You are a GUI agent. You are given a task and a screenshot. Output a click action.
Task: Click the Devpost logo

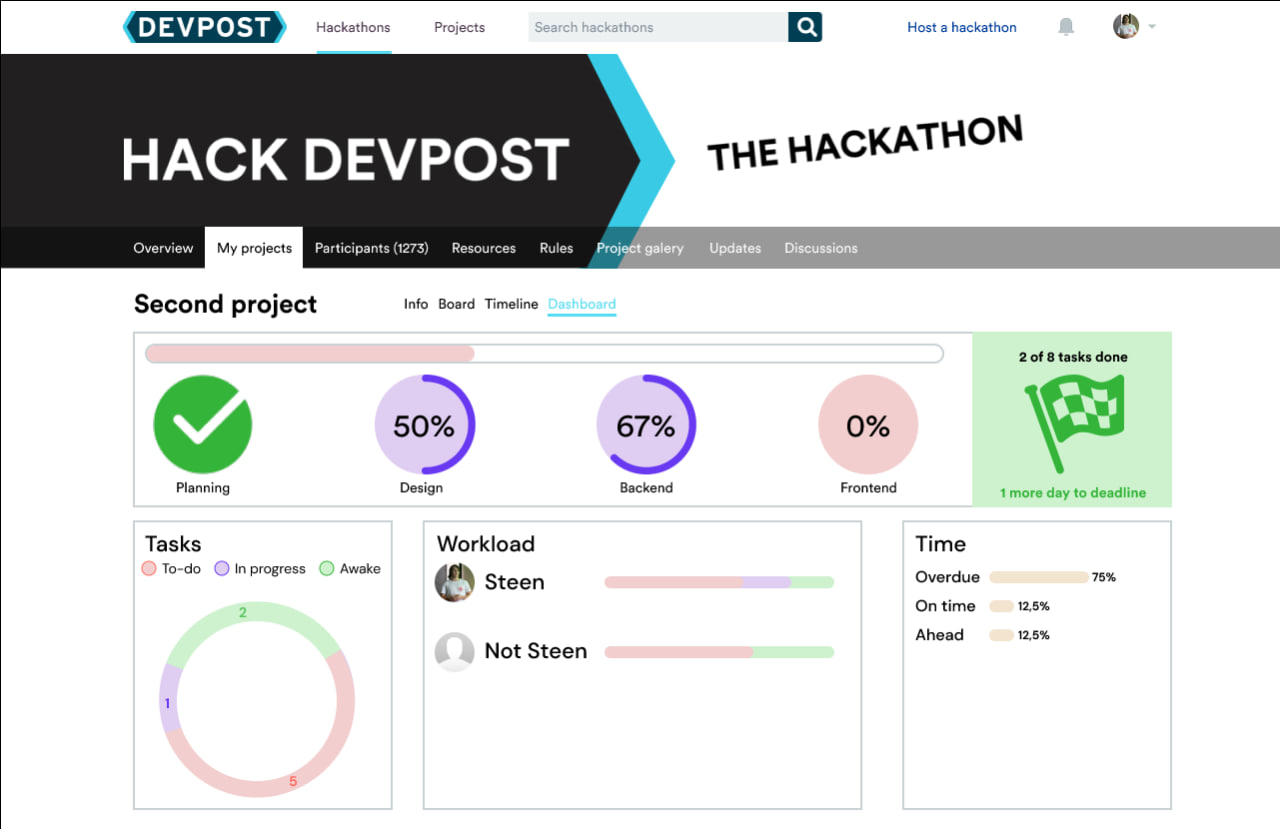coord(205,27)
